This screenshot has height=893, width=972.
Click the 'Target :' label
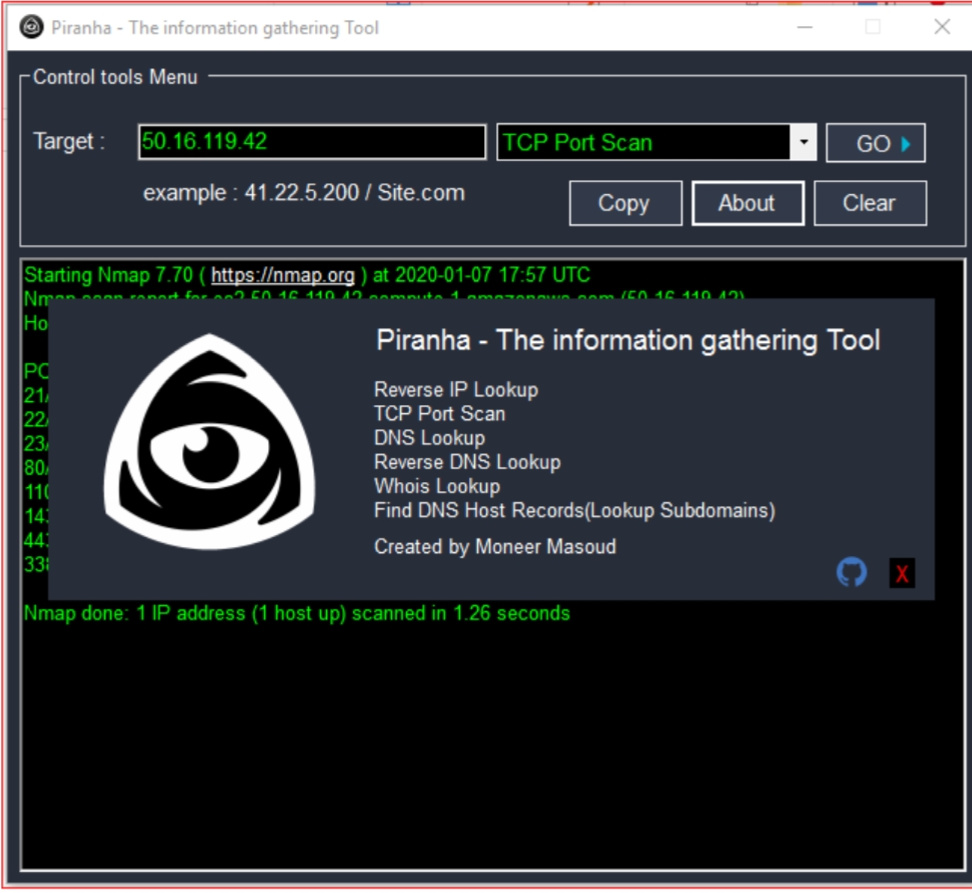click(x=69, y=141)
